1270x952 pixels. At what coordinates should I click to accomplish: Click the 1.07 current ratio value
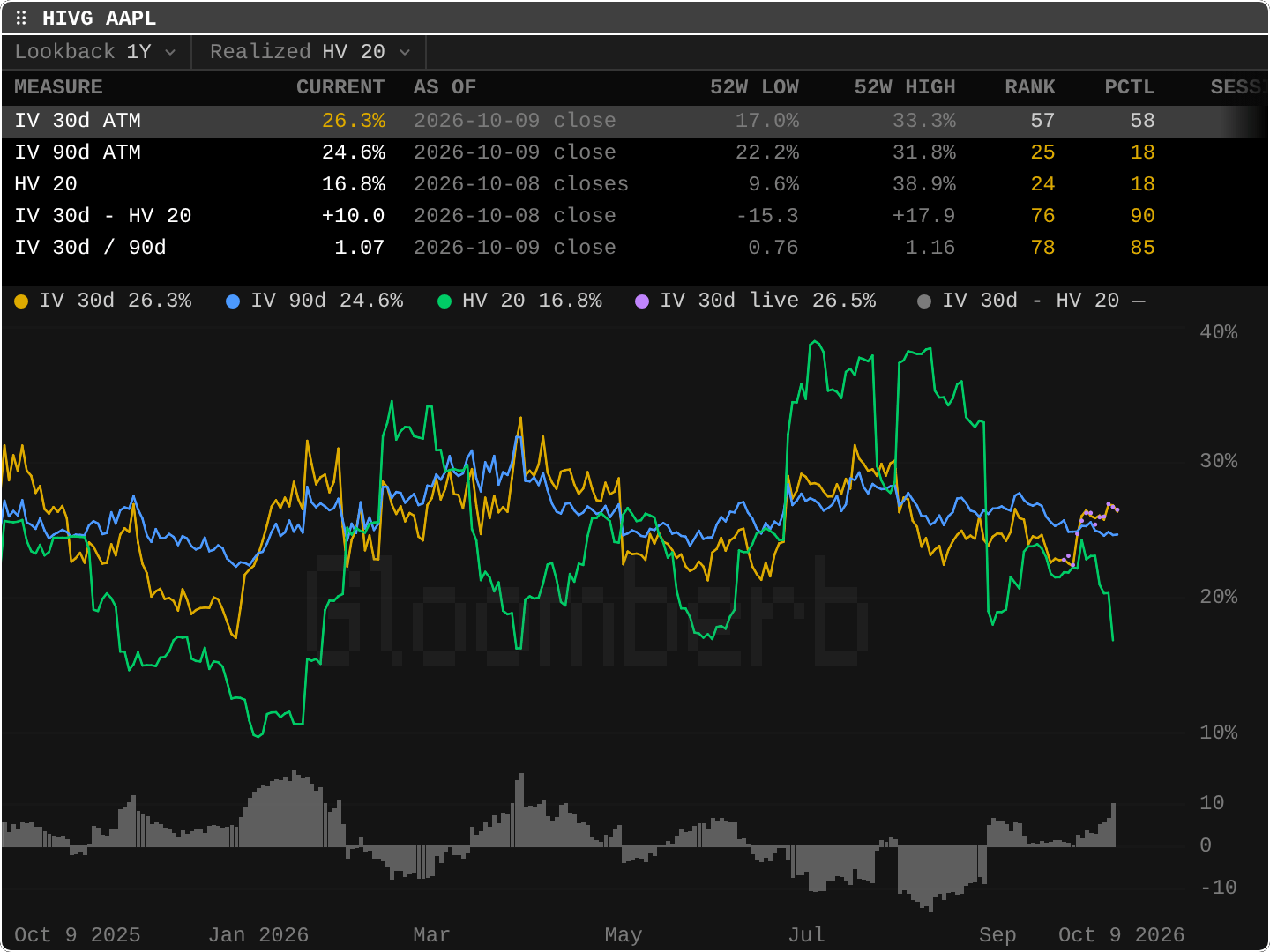coord(360,248)
